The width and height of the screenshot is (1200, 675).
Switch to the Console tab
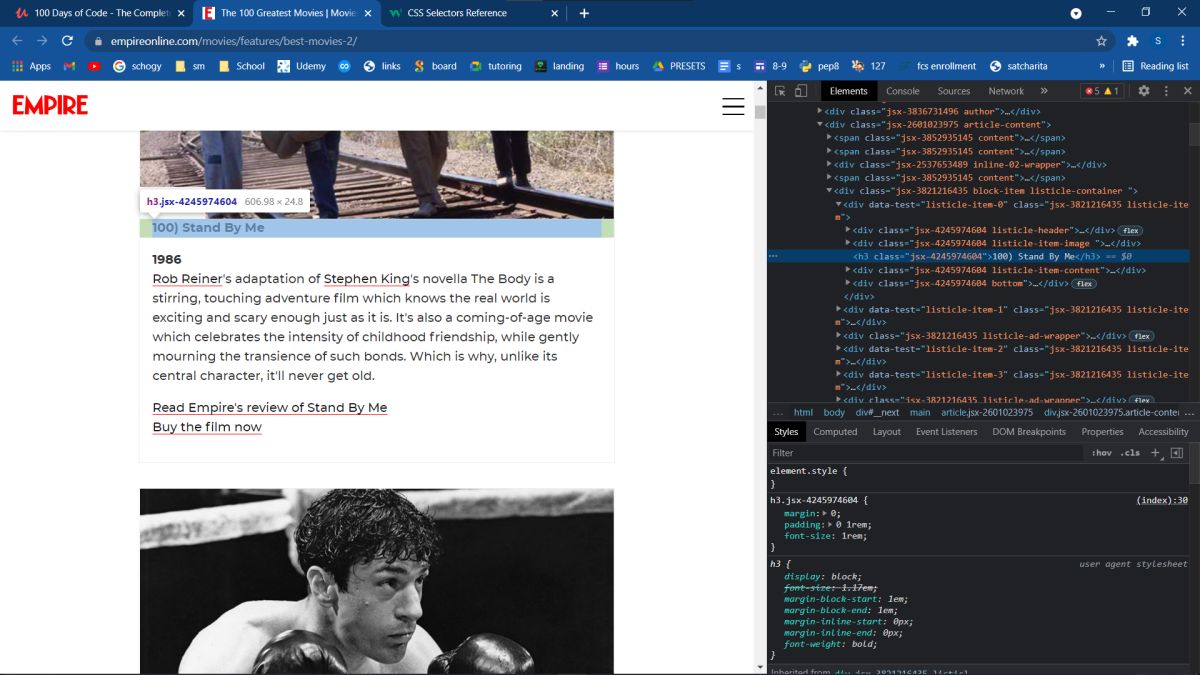coord(903,91)
